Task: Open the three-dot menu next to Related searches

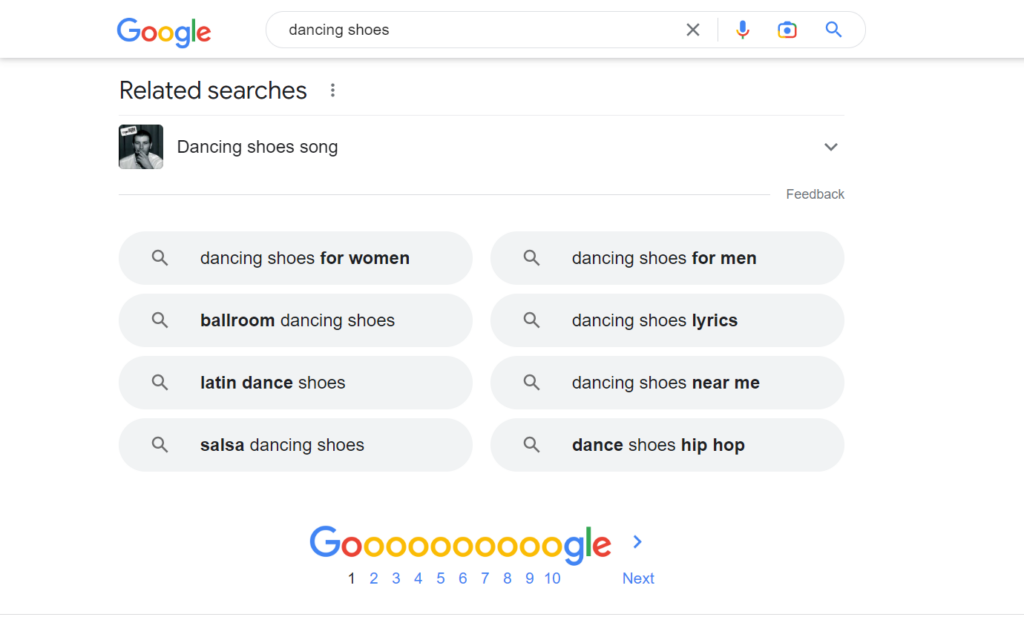Action: point(332,89)
